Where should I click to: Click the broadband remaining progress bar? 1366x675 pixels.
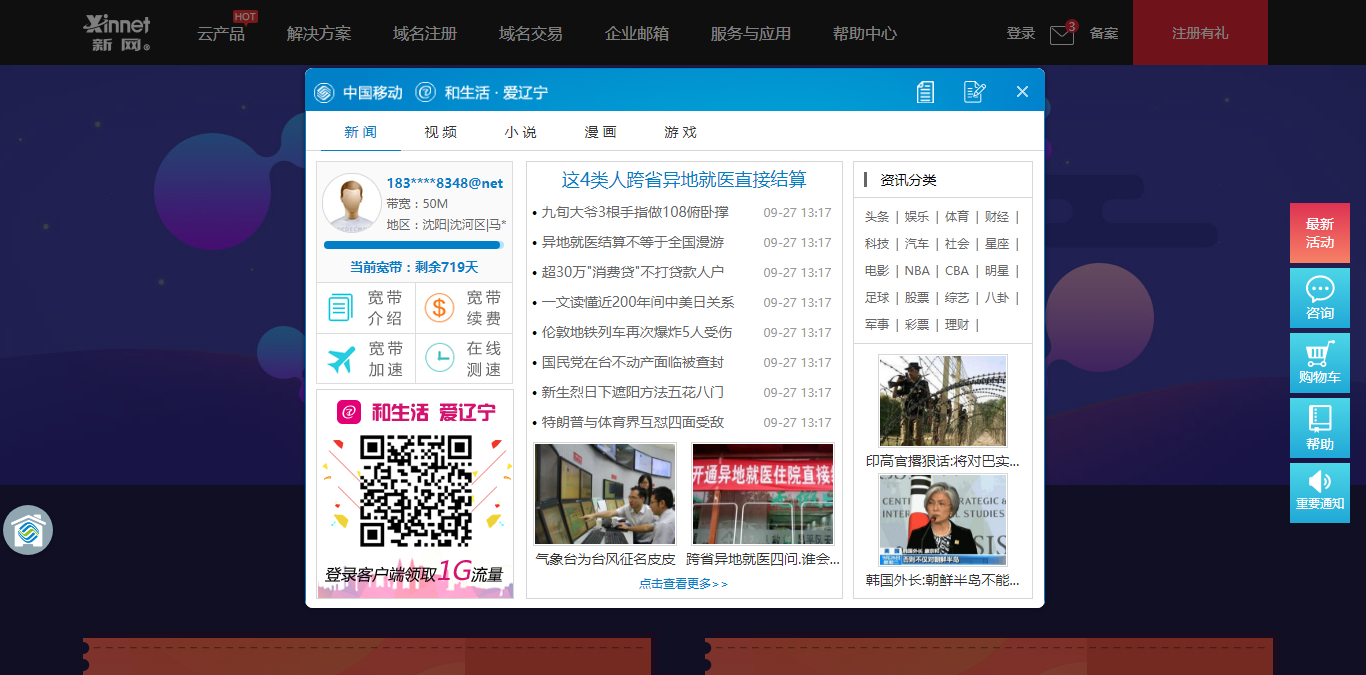(x=414, y=245)
